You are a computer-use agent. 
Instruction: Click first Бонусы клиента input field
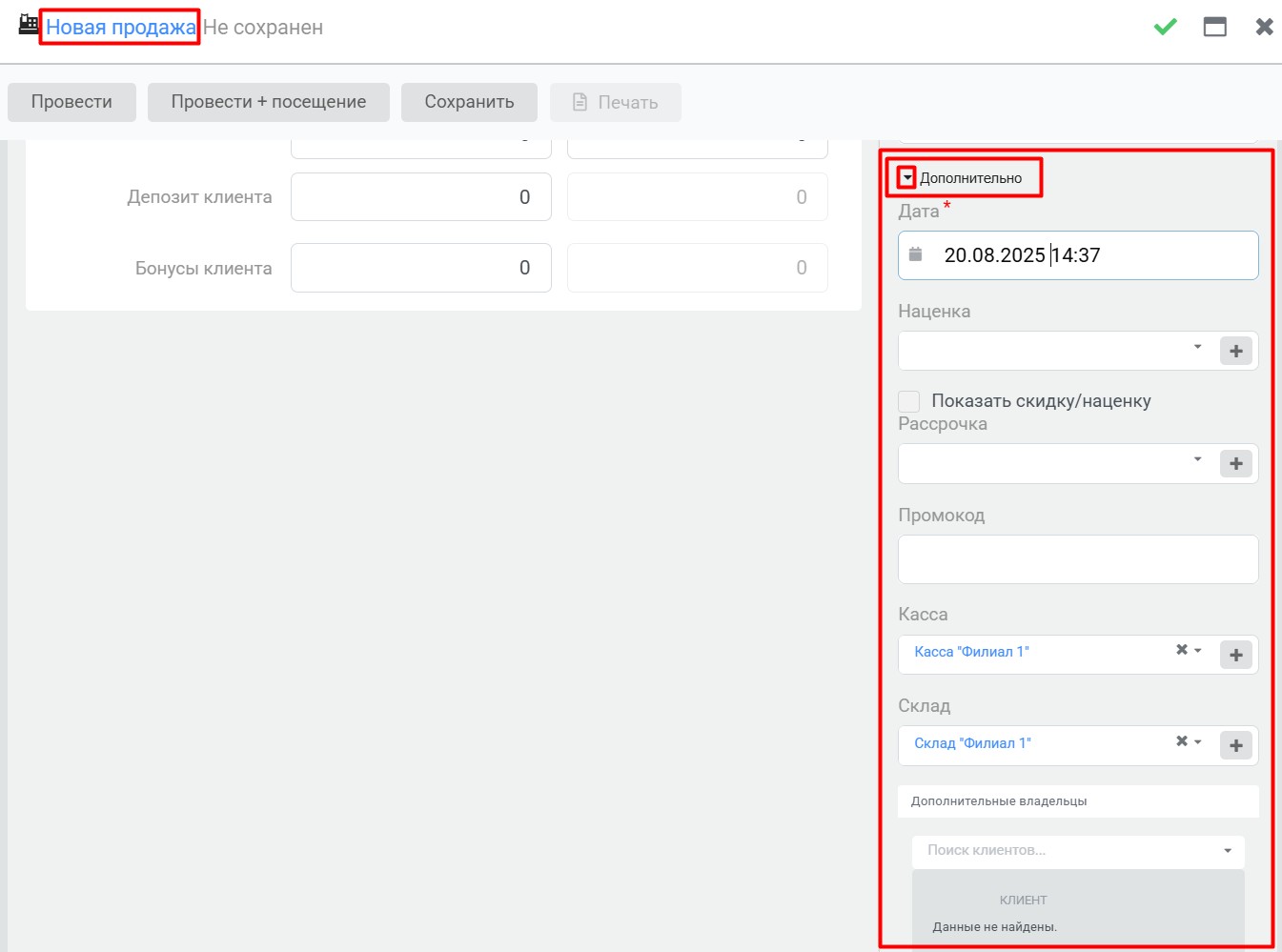pyautogui.click(x=421, y=268)
